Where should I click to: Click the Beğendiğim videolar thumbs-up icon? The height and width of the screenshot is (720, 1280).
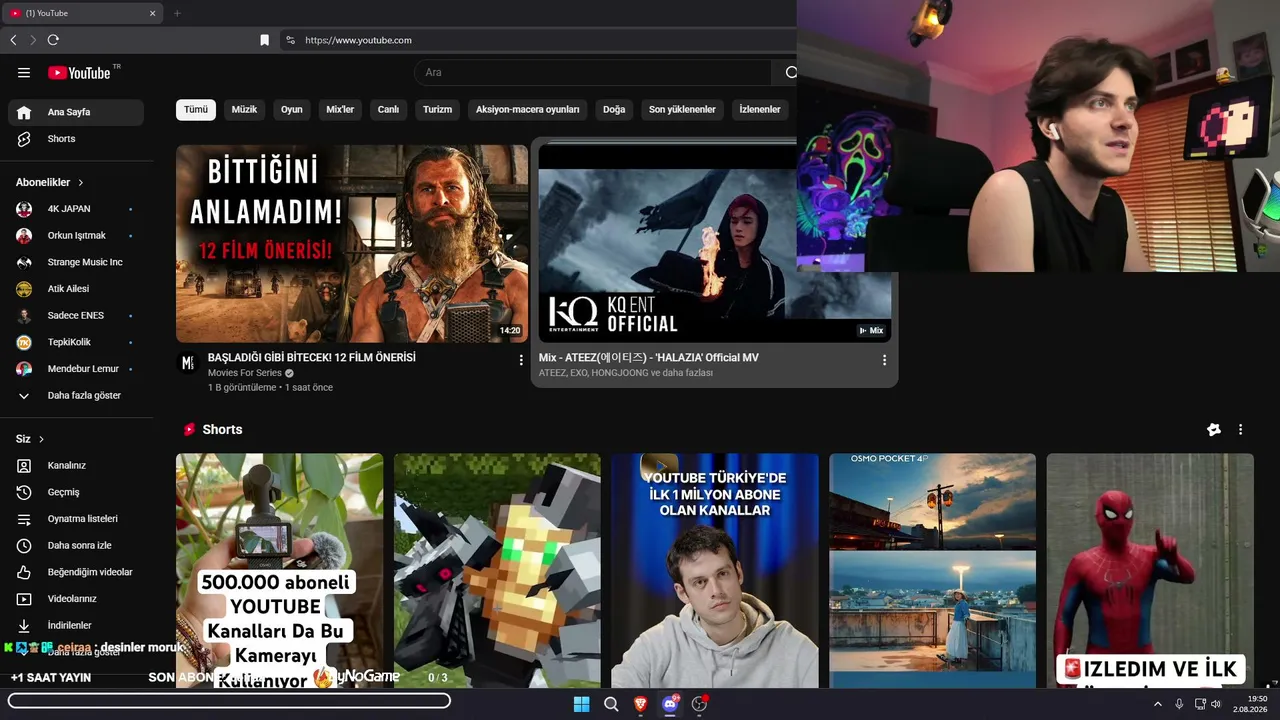point(24,572)
